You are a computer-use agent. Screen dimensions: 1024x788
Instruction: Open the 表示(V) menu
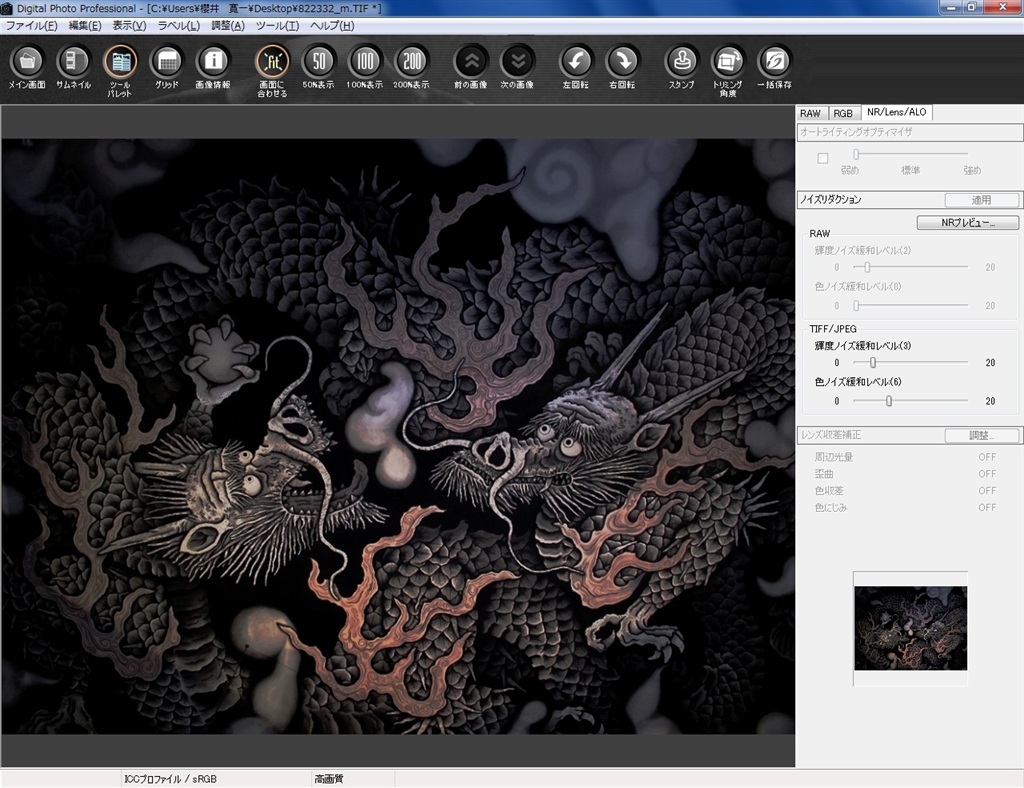tap(129, 25)
